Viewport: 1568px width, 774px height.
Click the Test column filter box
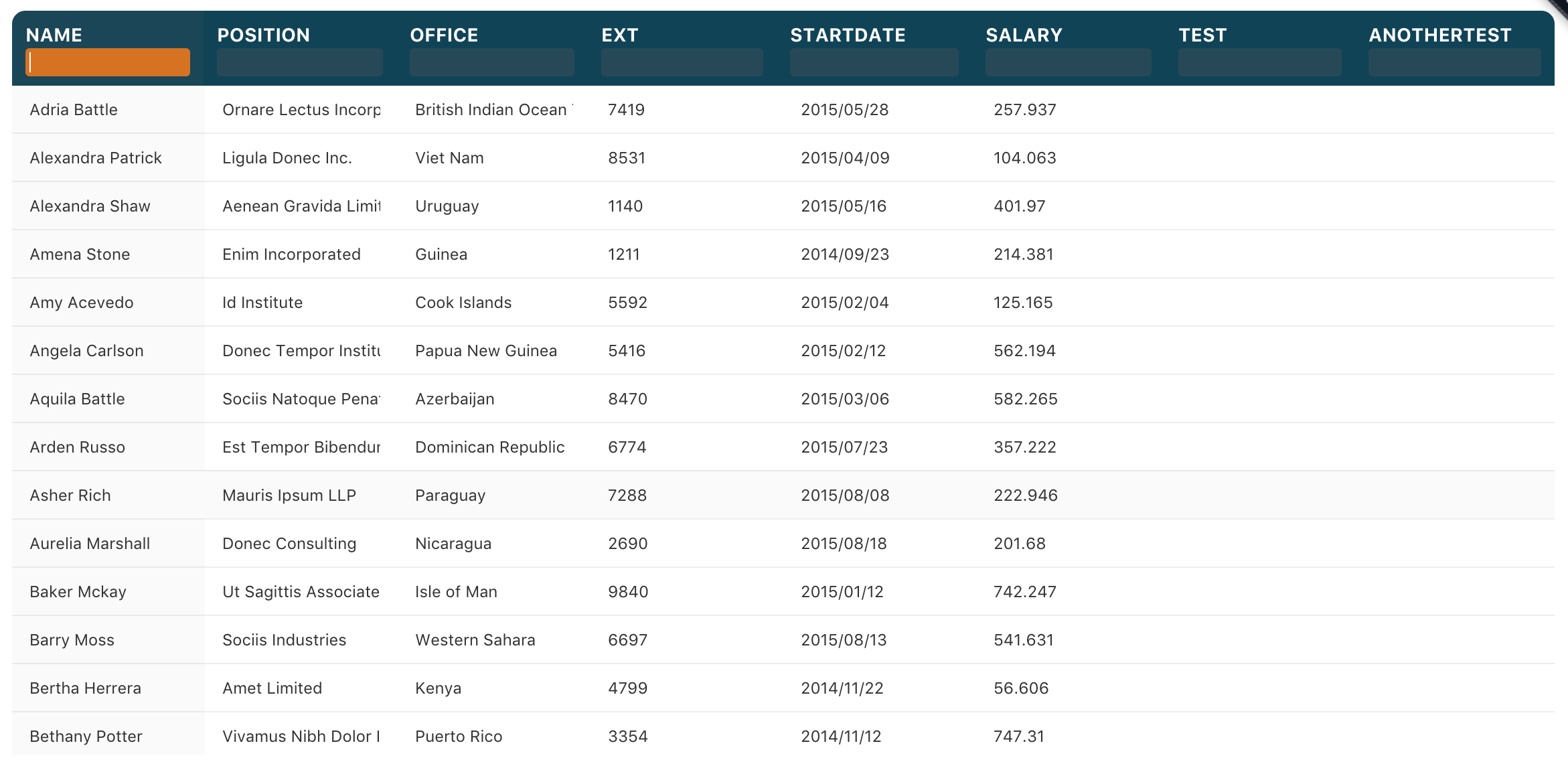[1259, 62]
